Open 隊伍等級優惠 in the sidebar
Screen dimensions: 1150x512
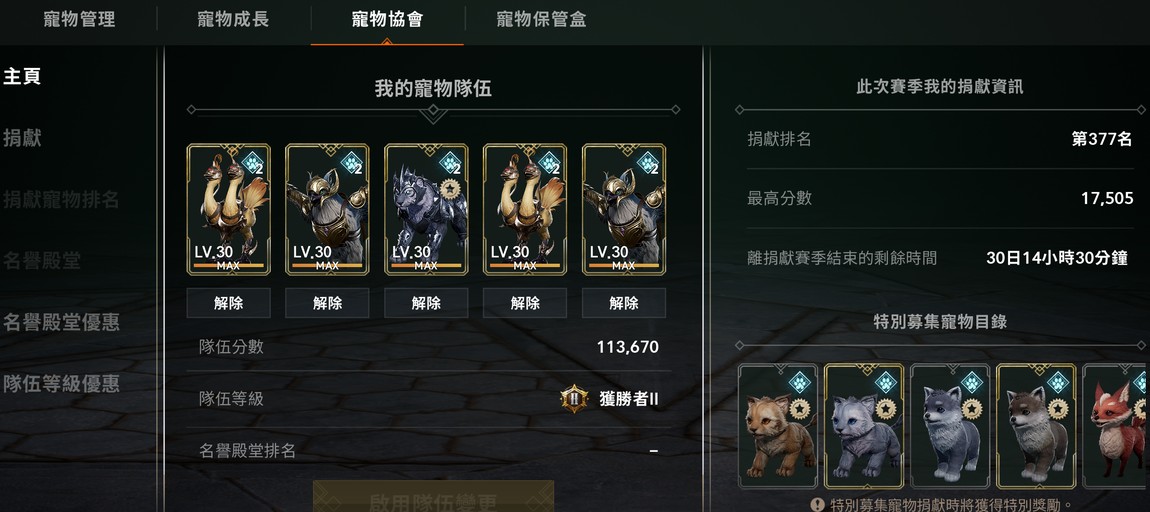62,383
